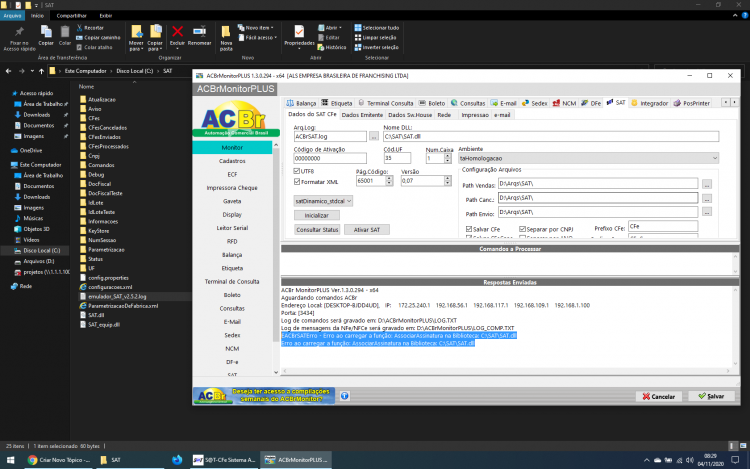Screen dimensions: 750x469
Task: Click the Renomear icon in Explorer ribbon
Action: pyautogui.click(x=199, y=32)
